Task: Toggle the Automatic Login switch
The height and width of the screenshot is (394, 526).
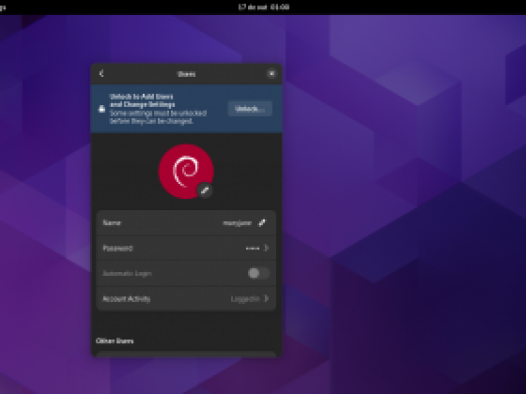Action: (x=258, y=273)
